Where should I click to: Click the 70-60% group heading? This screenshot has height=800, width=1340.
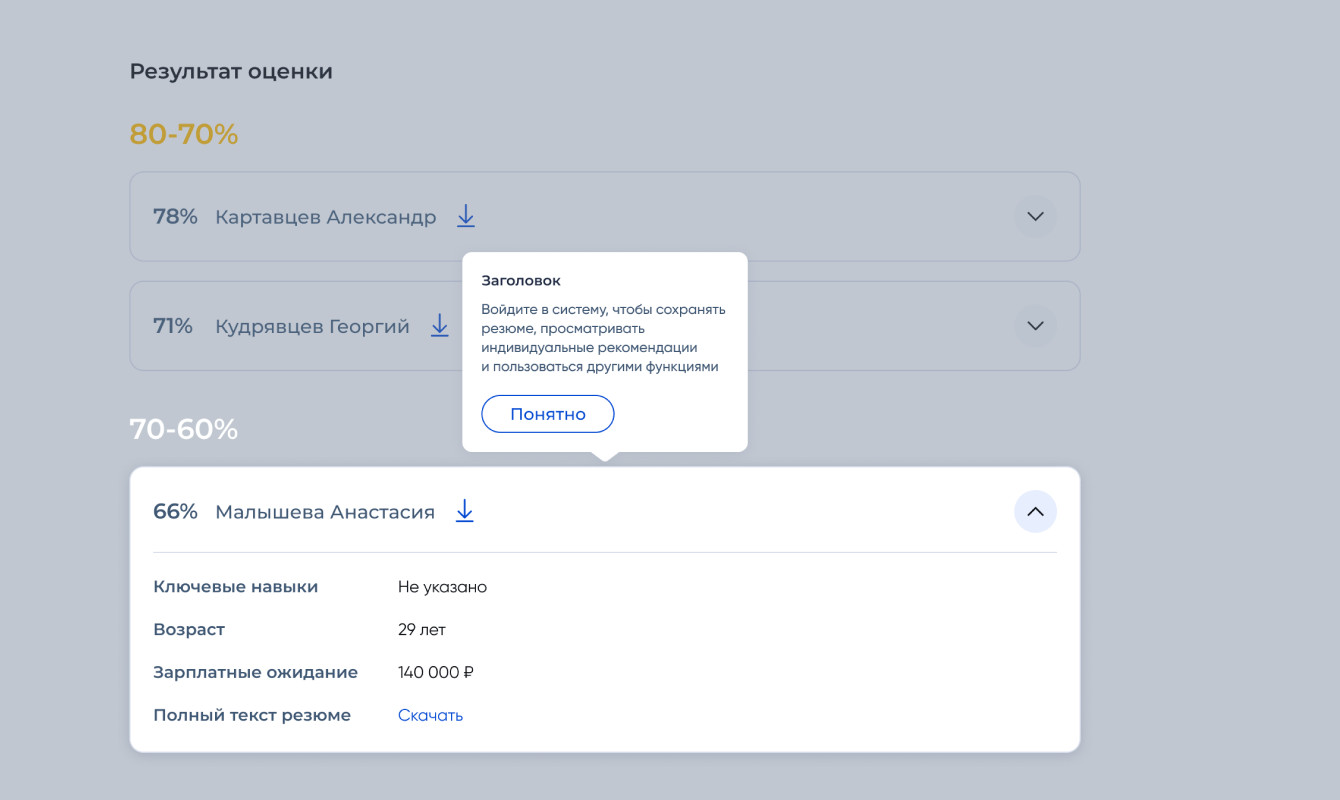pyautogui.click(x=184, y=429)
